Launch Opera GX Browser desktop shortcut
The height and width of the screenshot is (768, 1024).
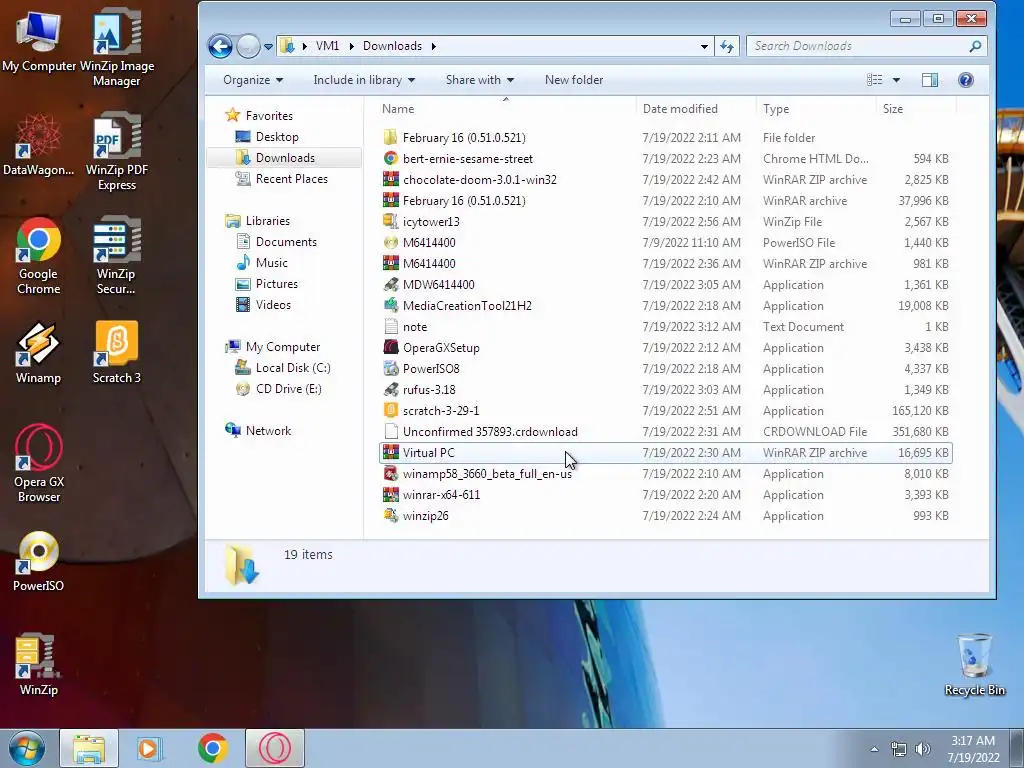pos(39,464)
